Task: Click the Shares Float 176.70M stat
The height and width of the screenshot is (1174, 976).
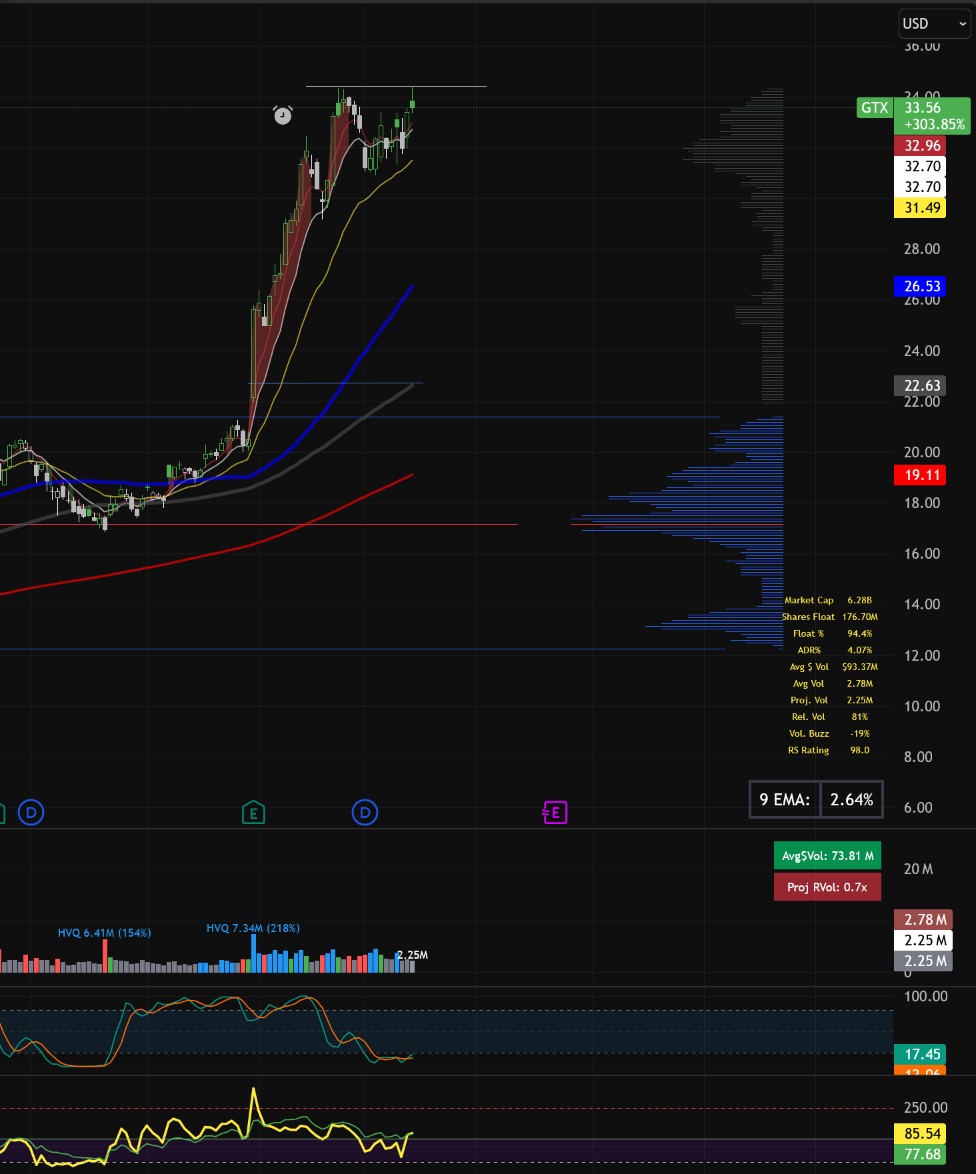Action: [x=830, y=617]
